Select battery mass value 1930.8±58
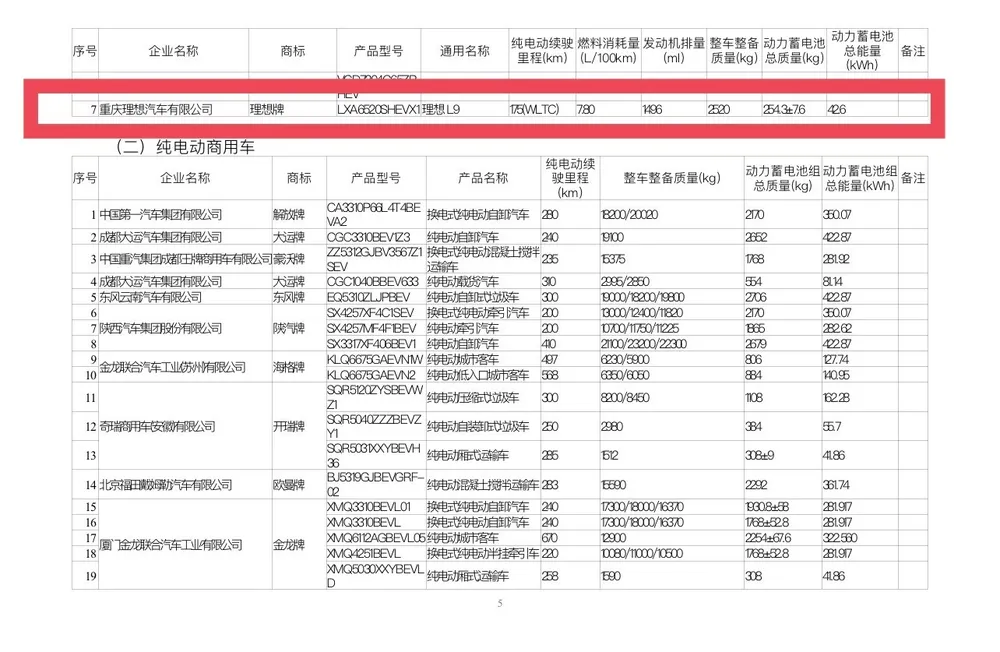 click(x=767, y=507)
